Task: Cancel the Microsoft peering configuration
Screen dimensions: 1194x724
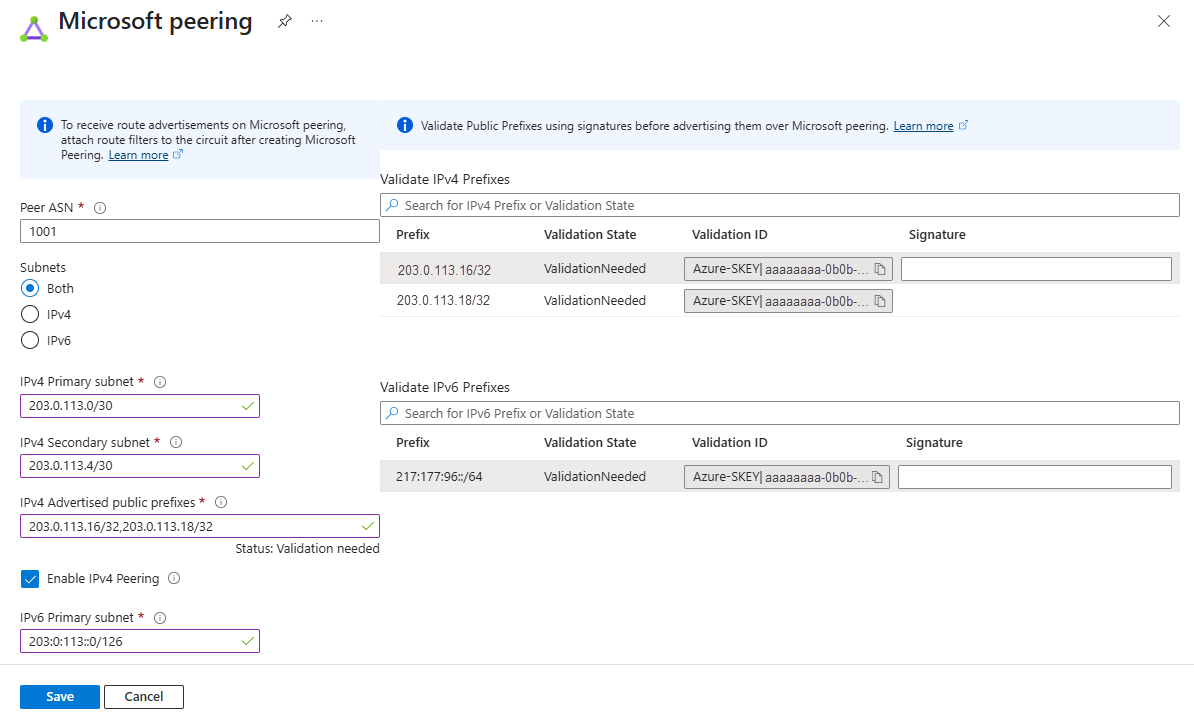Action: tap(143, 696)
